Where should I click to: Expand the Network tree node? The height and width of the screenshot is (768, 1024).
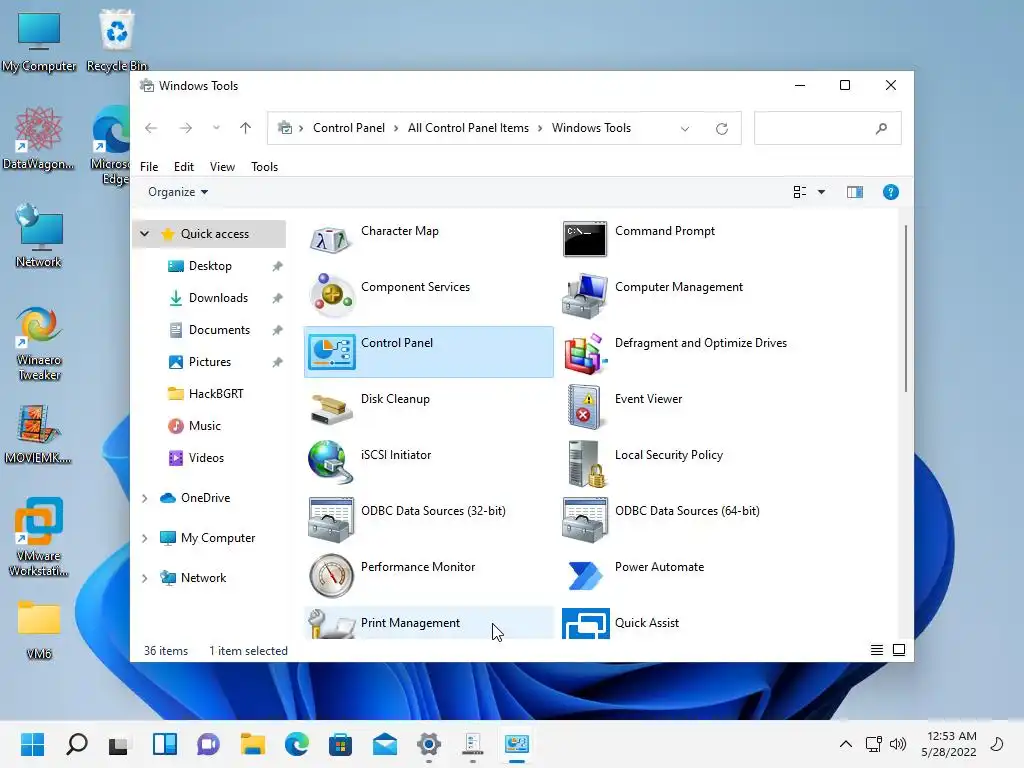point(145,578)
